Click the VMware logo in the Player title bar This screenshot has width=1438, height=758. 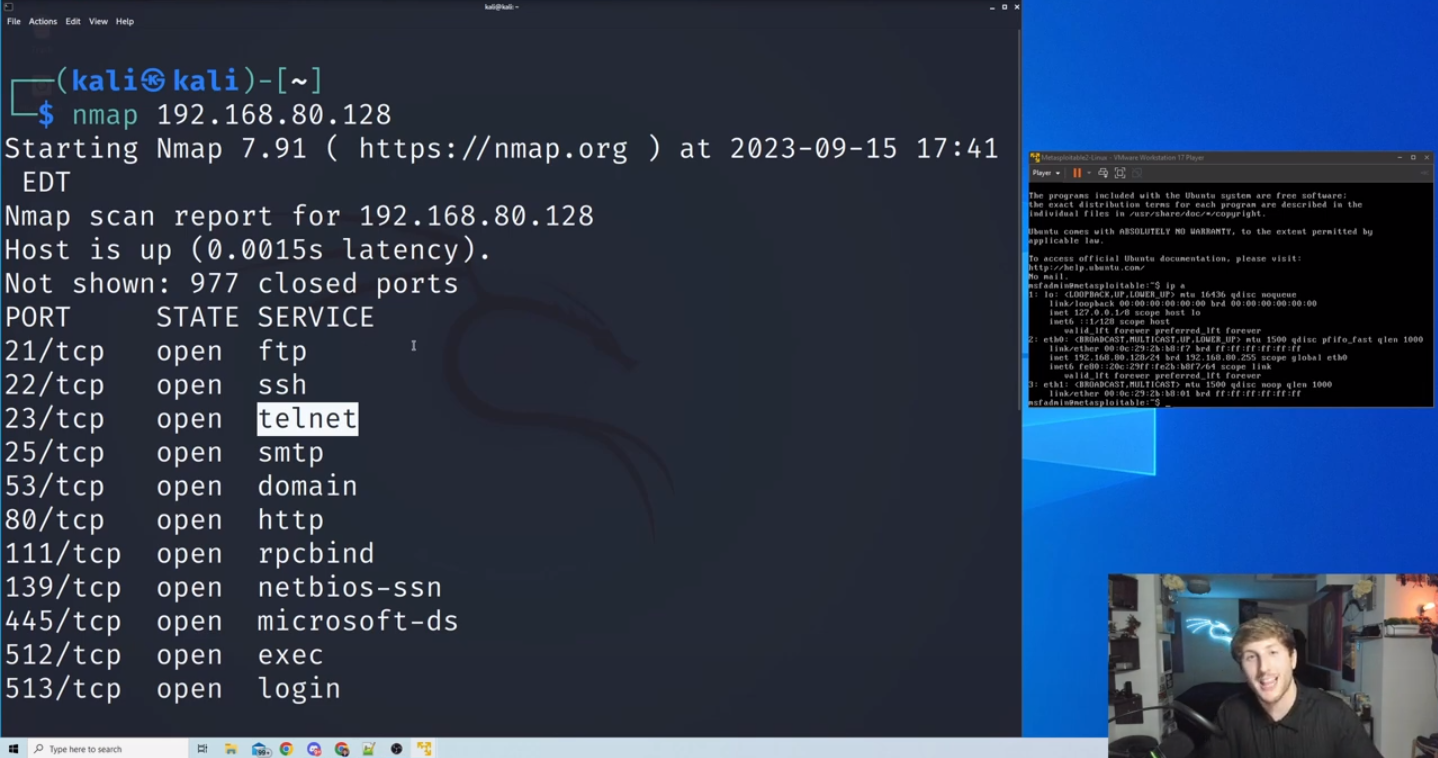click(x=1035, y=157)
